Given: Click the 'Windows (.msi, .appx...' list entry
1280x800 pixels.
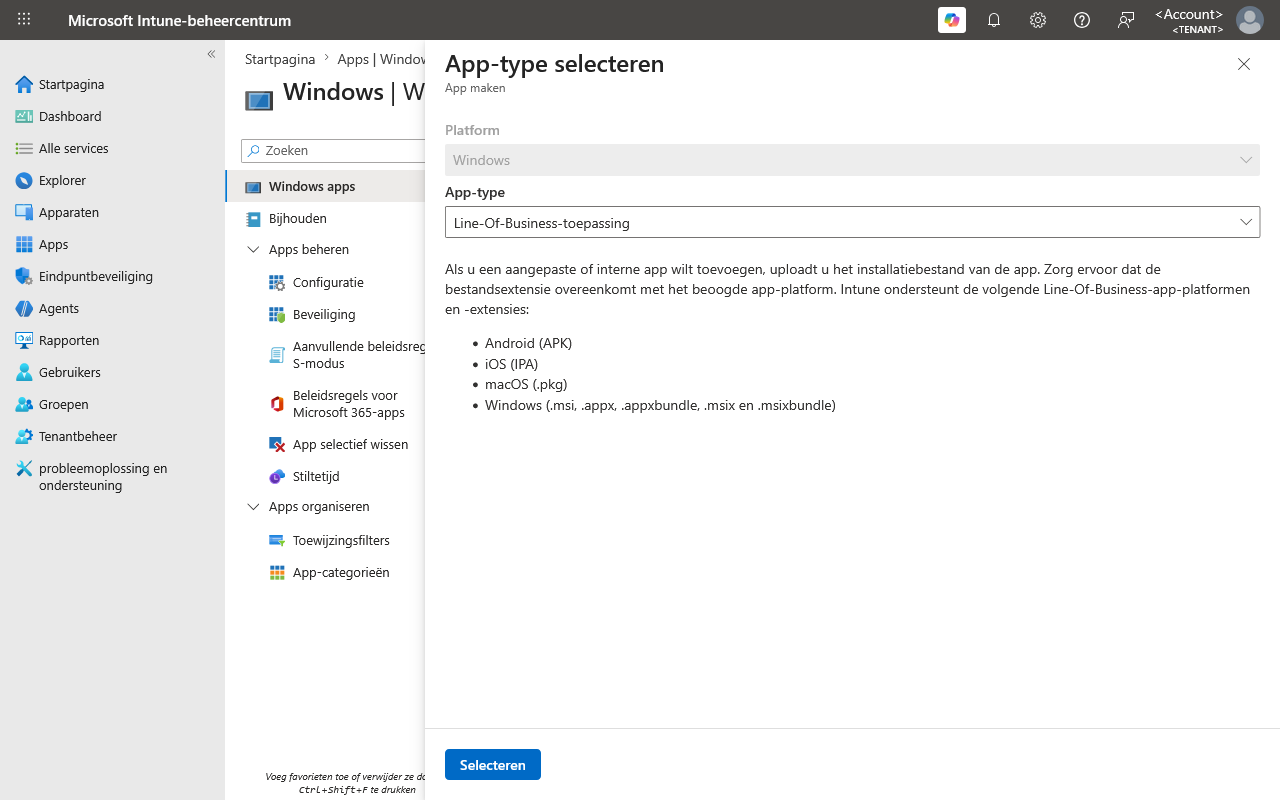Looking at the screenshot, I should tap(660, 405).
